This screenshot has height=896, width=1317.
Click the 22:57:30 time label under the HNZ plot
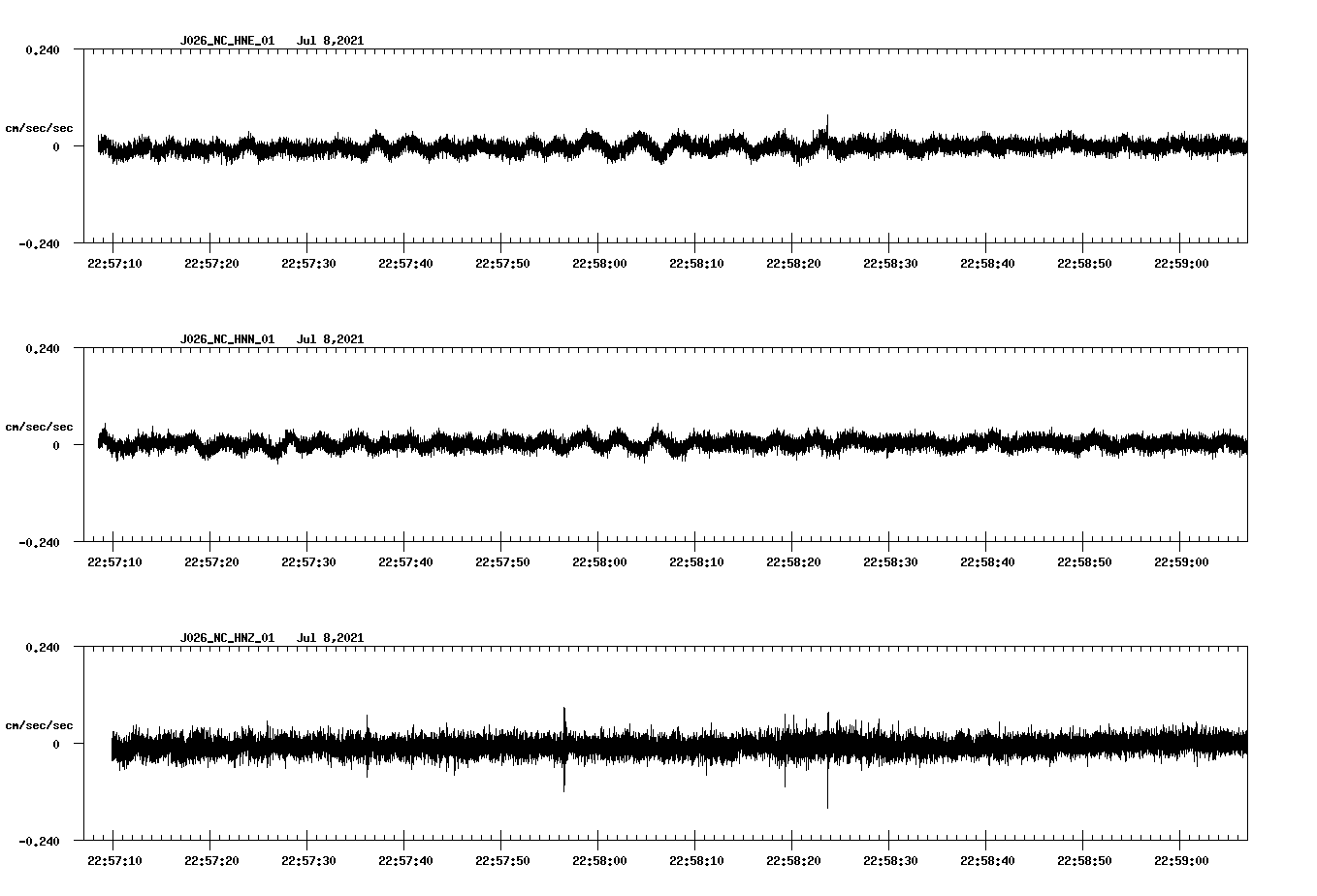click(308, 860)
